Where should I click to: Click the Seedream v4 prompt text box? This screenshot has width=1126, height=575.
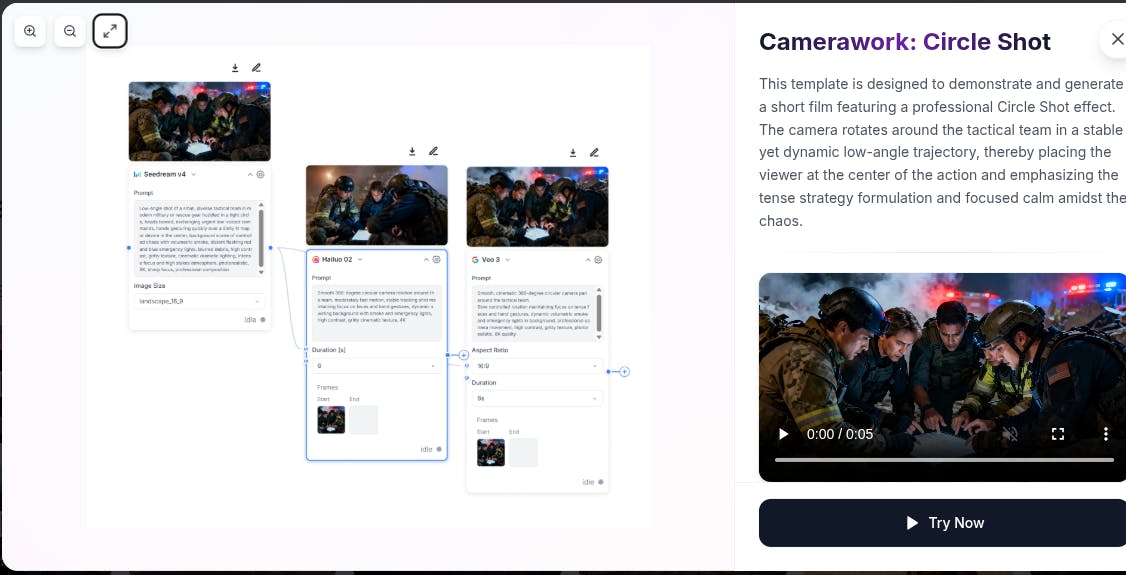coord(195,239)
